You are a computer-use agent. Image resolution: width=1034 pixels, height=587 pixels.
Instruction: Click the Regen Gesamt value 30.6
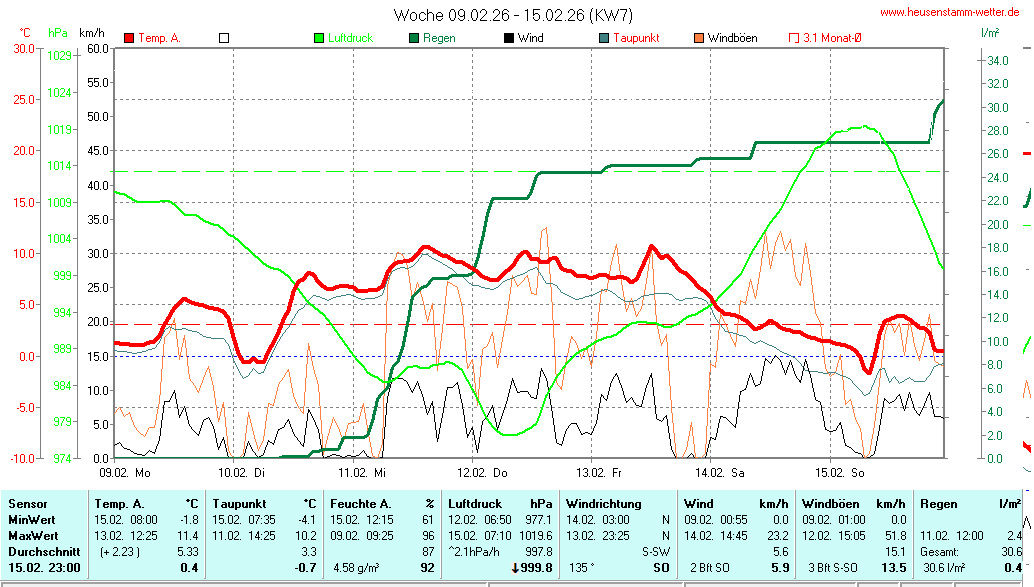pyautogui.click(x=1010, y=551)
